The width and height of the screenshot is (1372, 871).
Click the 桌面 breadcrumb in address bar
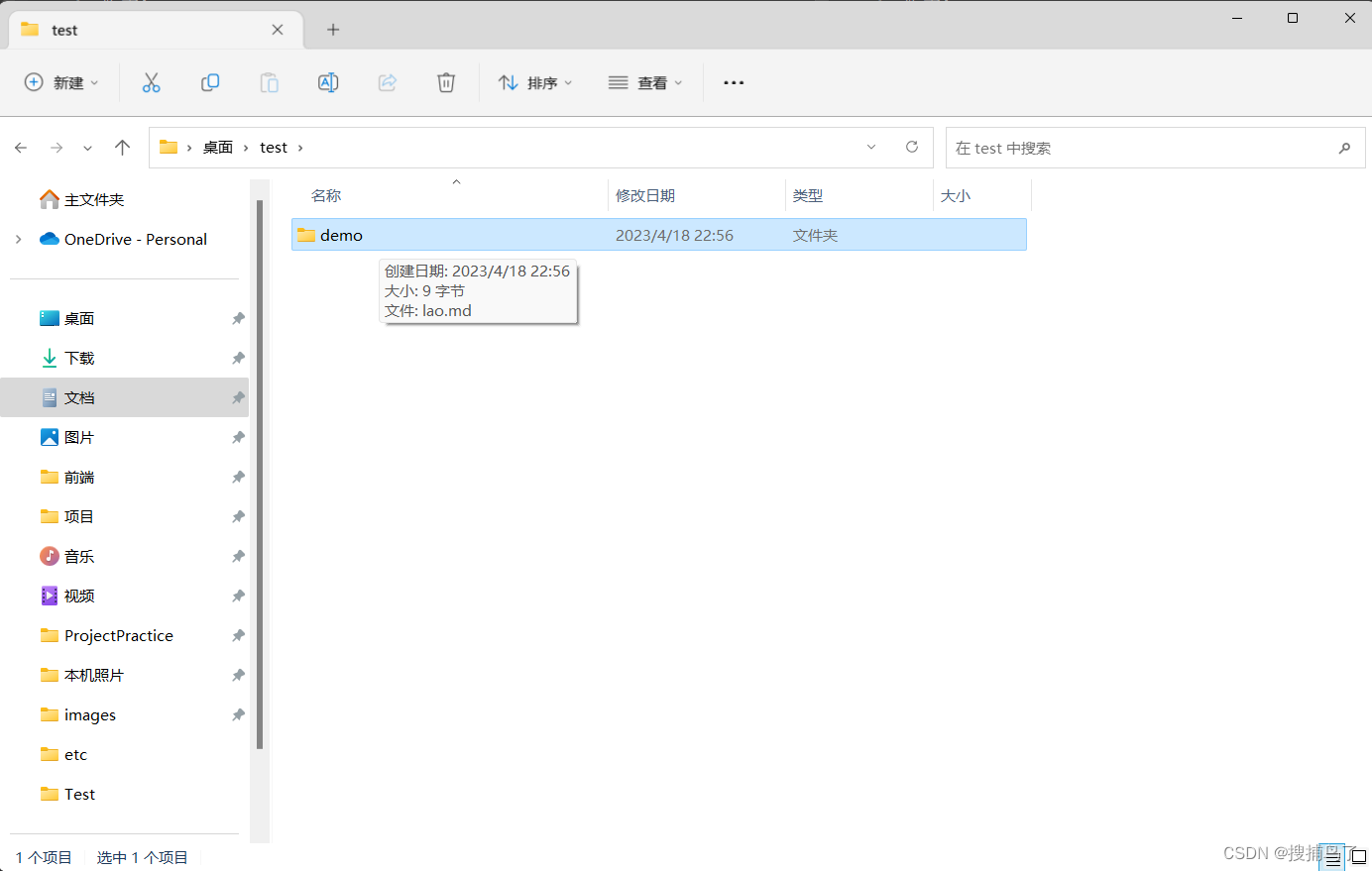(x=218, y=148)
